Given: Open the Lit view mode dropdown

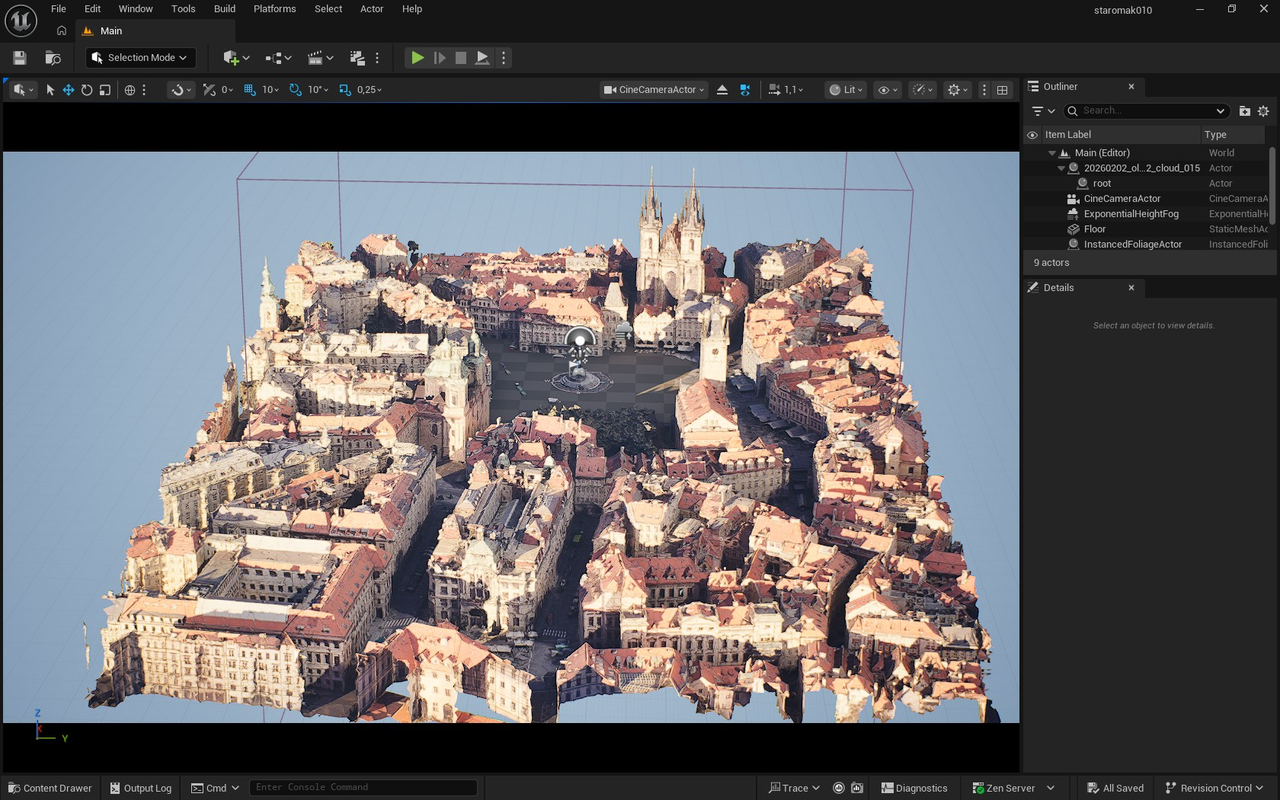Looking at the screenshot, I should [847, 90].
